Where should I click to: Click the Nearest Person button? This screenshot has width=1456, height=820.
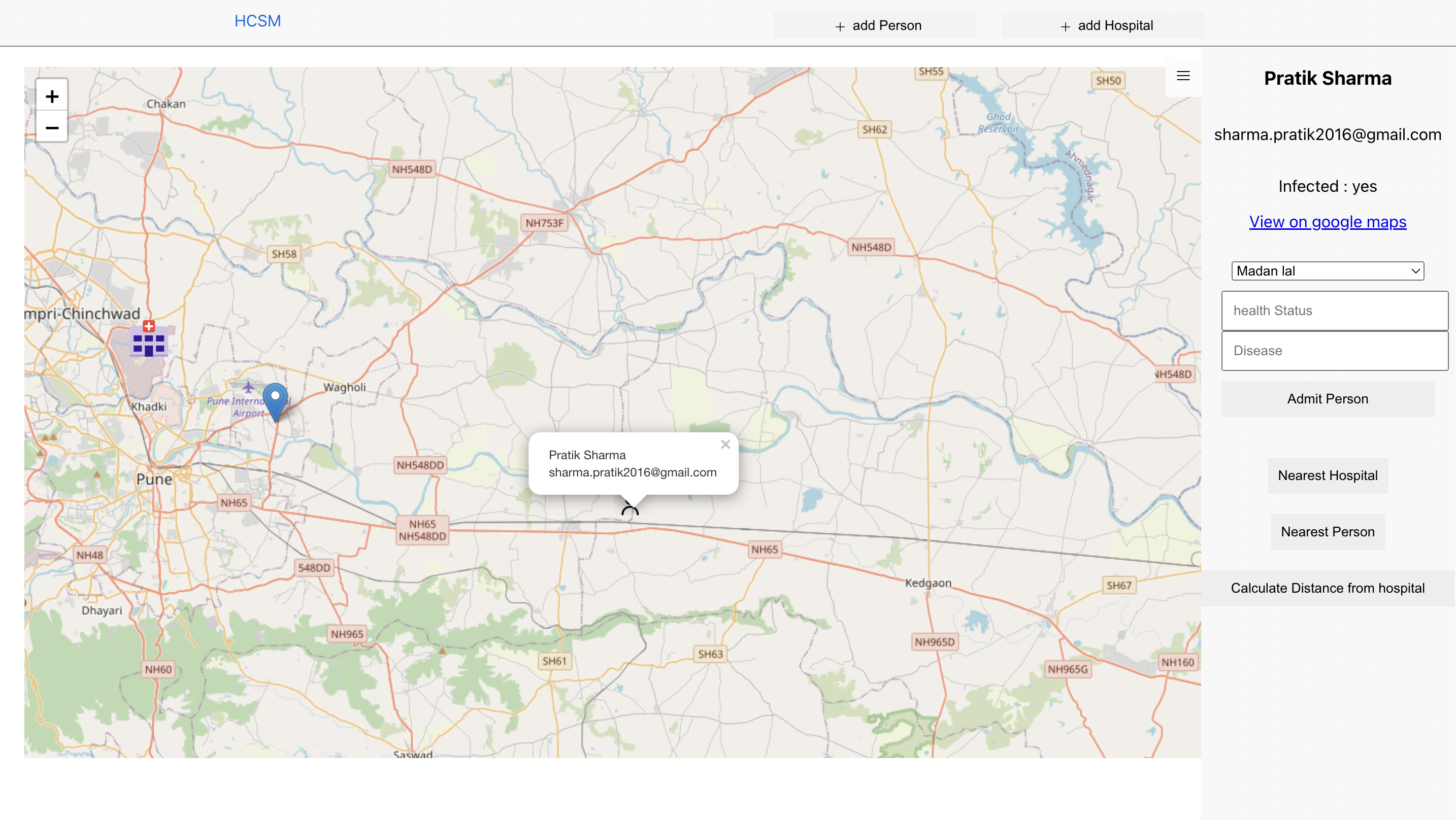[1327, 532]
